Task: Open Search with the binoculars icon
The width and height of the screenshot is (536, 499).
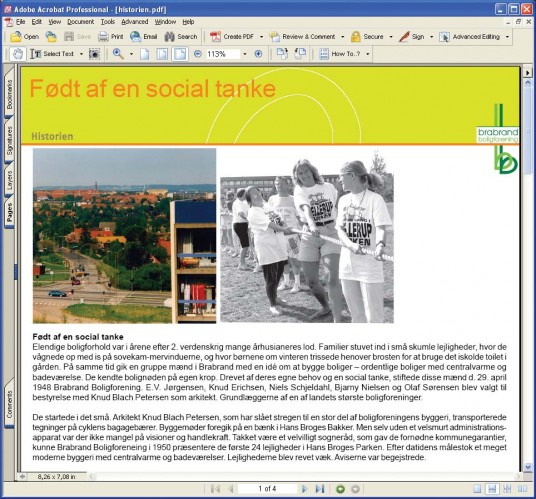Action: click(x=180, y=37)
